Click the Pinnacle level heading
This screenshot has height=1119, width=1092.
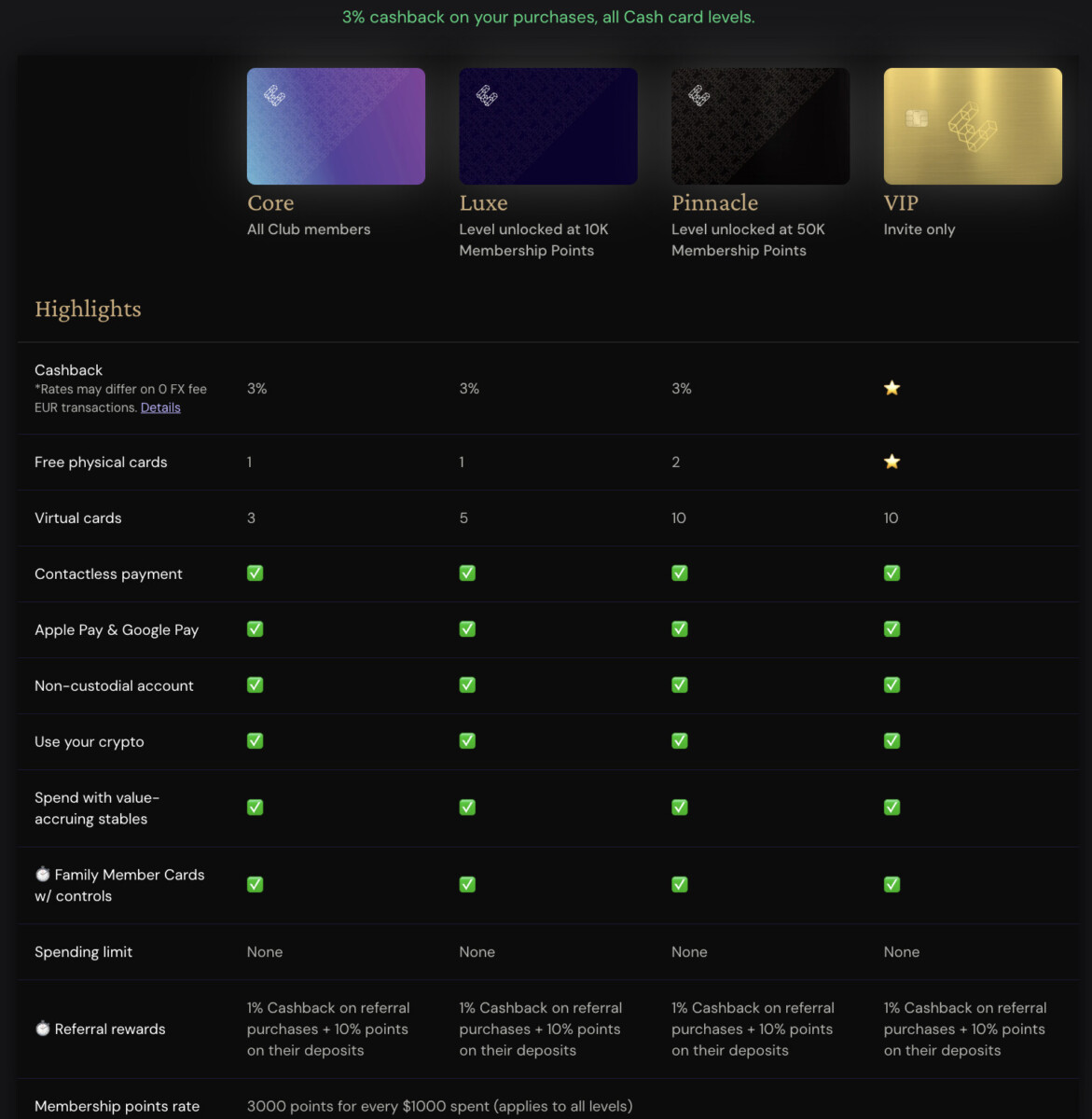pos(714,202)
